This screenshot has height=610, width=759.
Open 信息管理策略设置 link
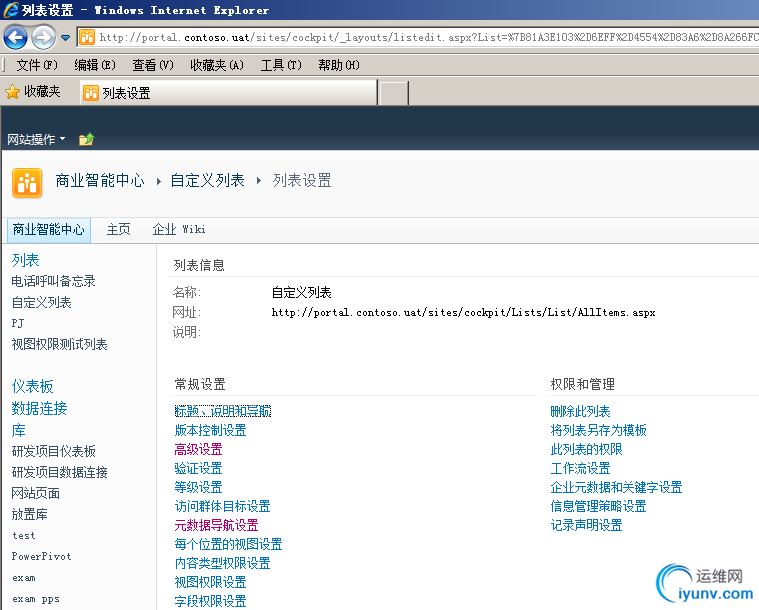pyautogui.click(x=598, y=506)
